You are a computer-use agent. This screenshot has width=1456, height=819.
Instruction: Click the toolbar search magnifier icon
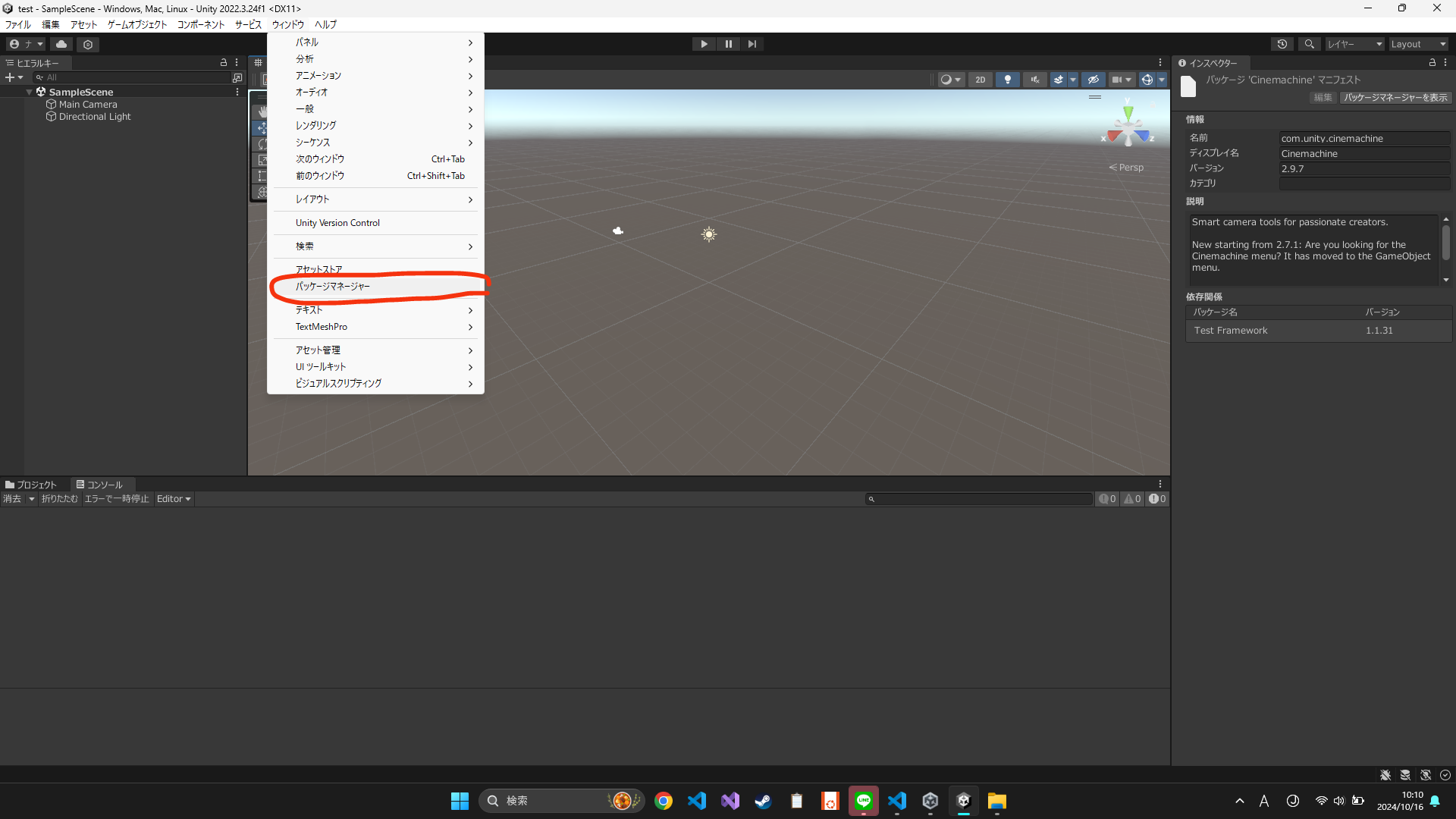tap(1309, 44)
